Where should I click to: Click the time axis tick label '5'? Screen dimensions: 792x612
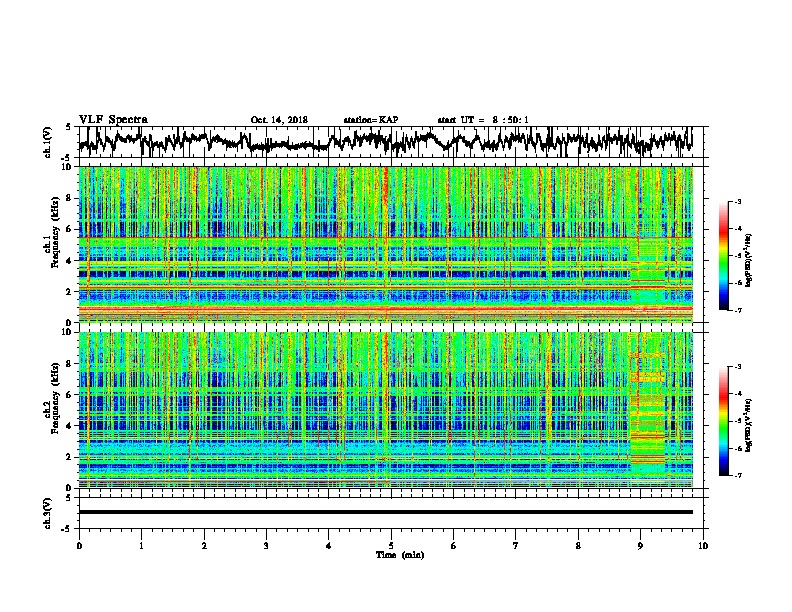[391, 546]
